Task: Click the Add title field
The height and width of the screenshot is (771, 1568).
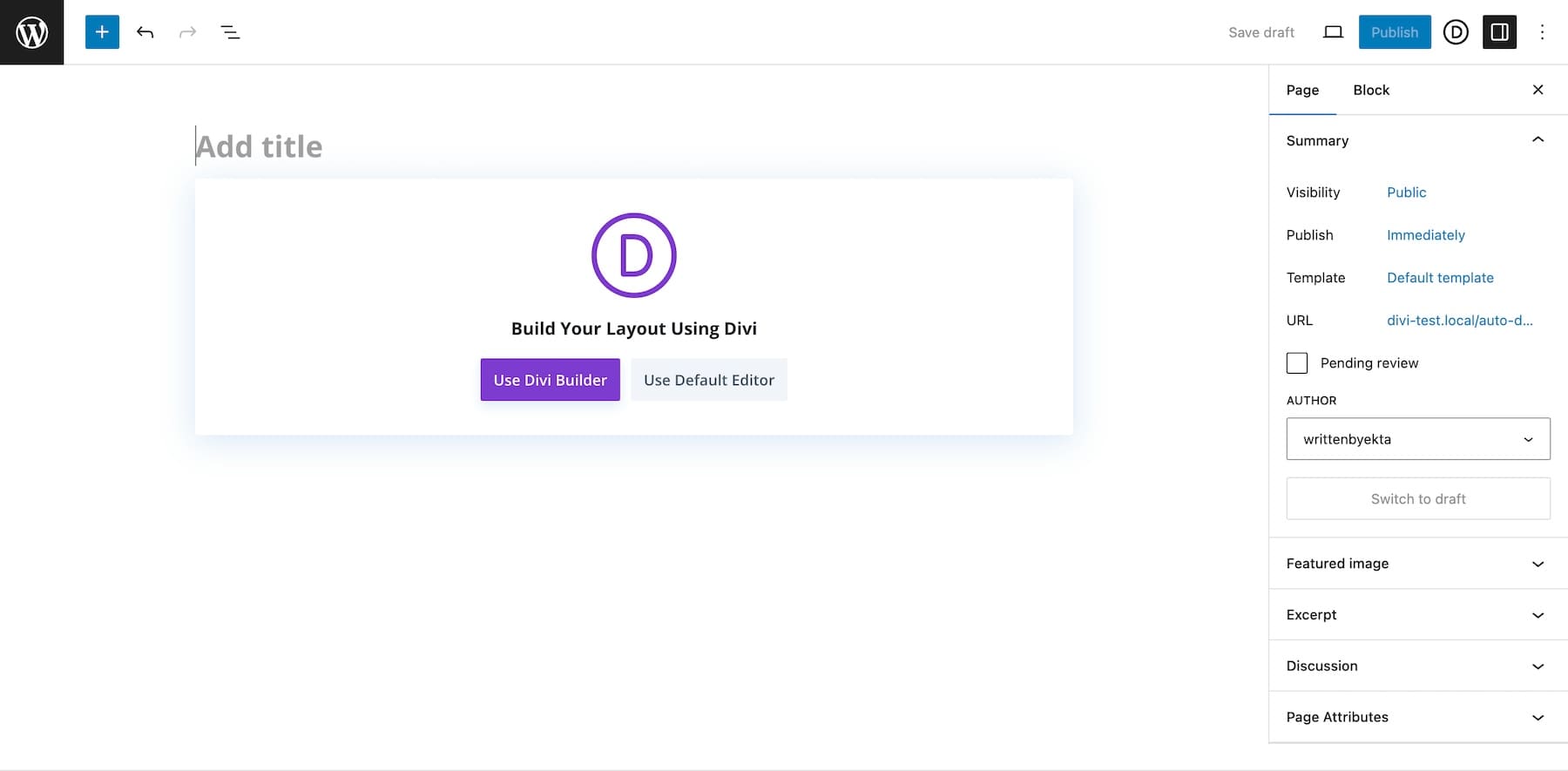Action: pyautogui.click(x=634, y=146)
